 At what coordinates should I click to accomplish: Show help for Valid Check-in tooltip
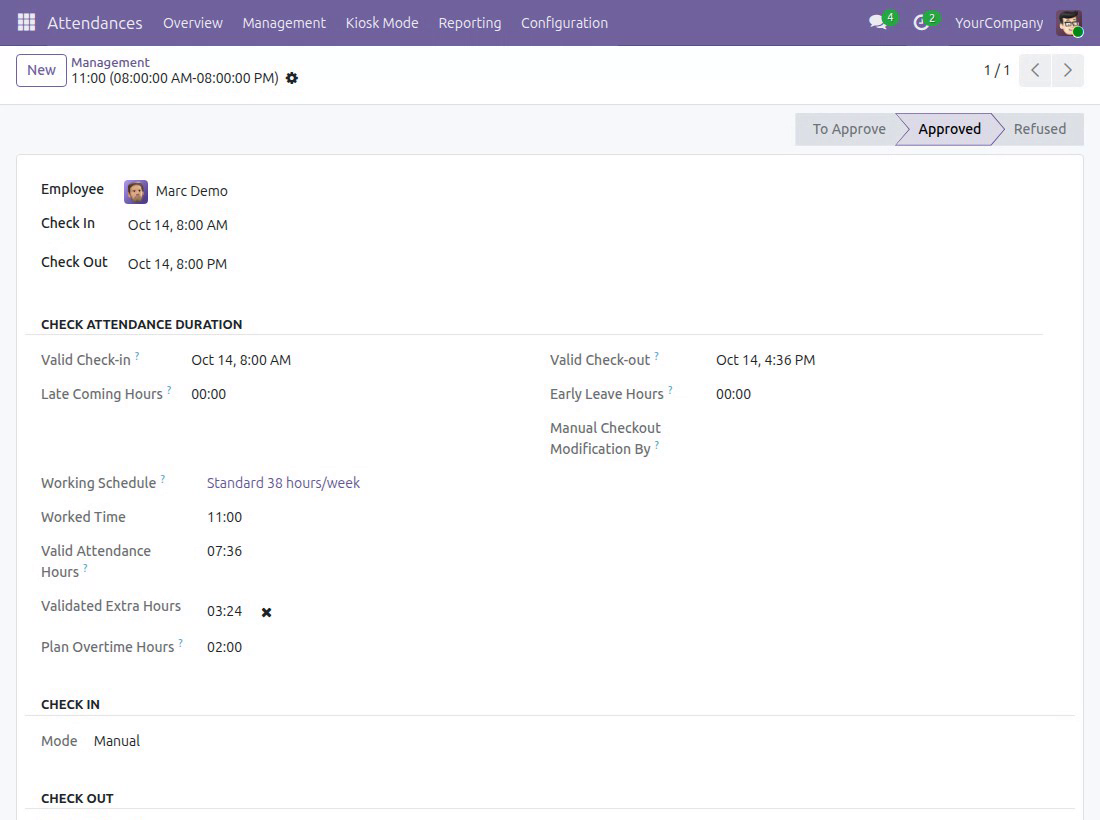pos(138,356)
